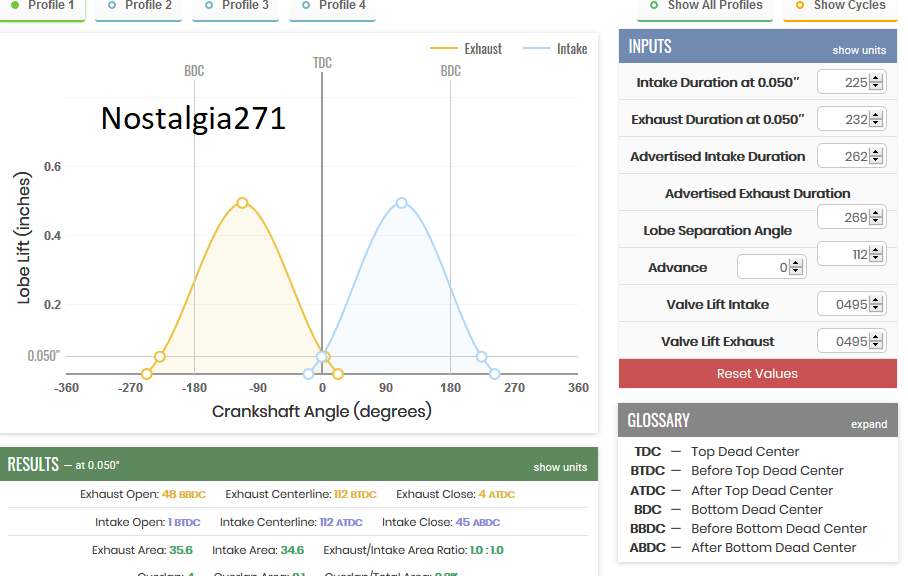Go to the Profile 4 tab
Screen dimensions: 908x576
(x=333, y=7)
